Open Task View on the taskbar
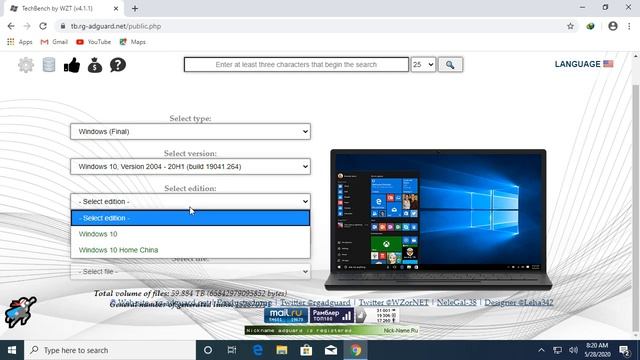This screenshot has width=640, height=360. [x=232, y=350]
